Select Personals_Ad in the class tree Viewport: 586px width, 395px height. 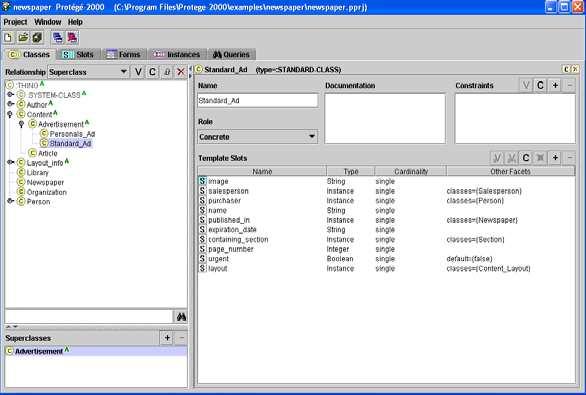click(x=72, y=134)
